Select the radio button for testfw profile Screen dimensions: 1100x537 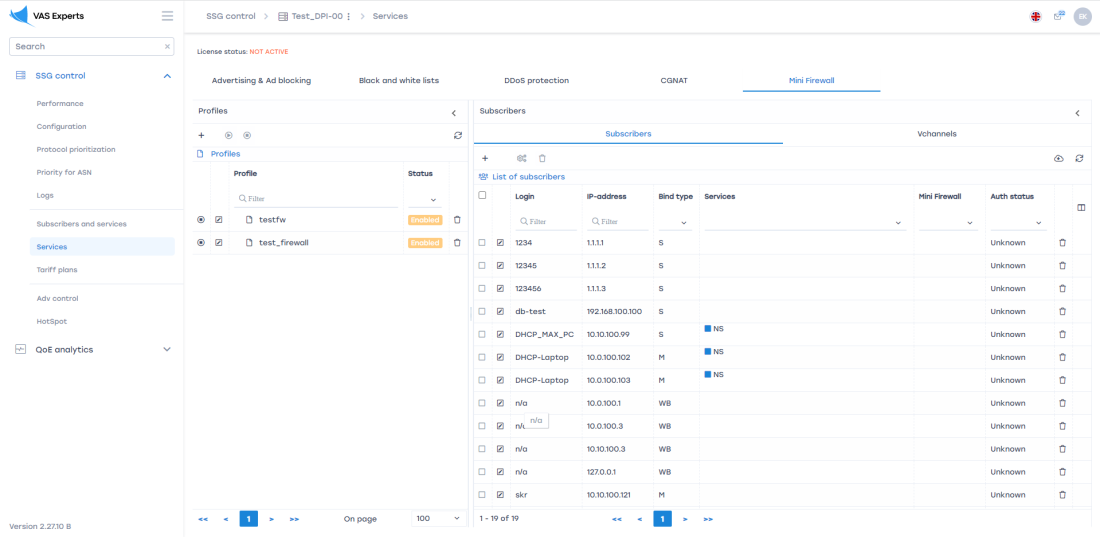pos(201,219)
